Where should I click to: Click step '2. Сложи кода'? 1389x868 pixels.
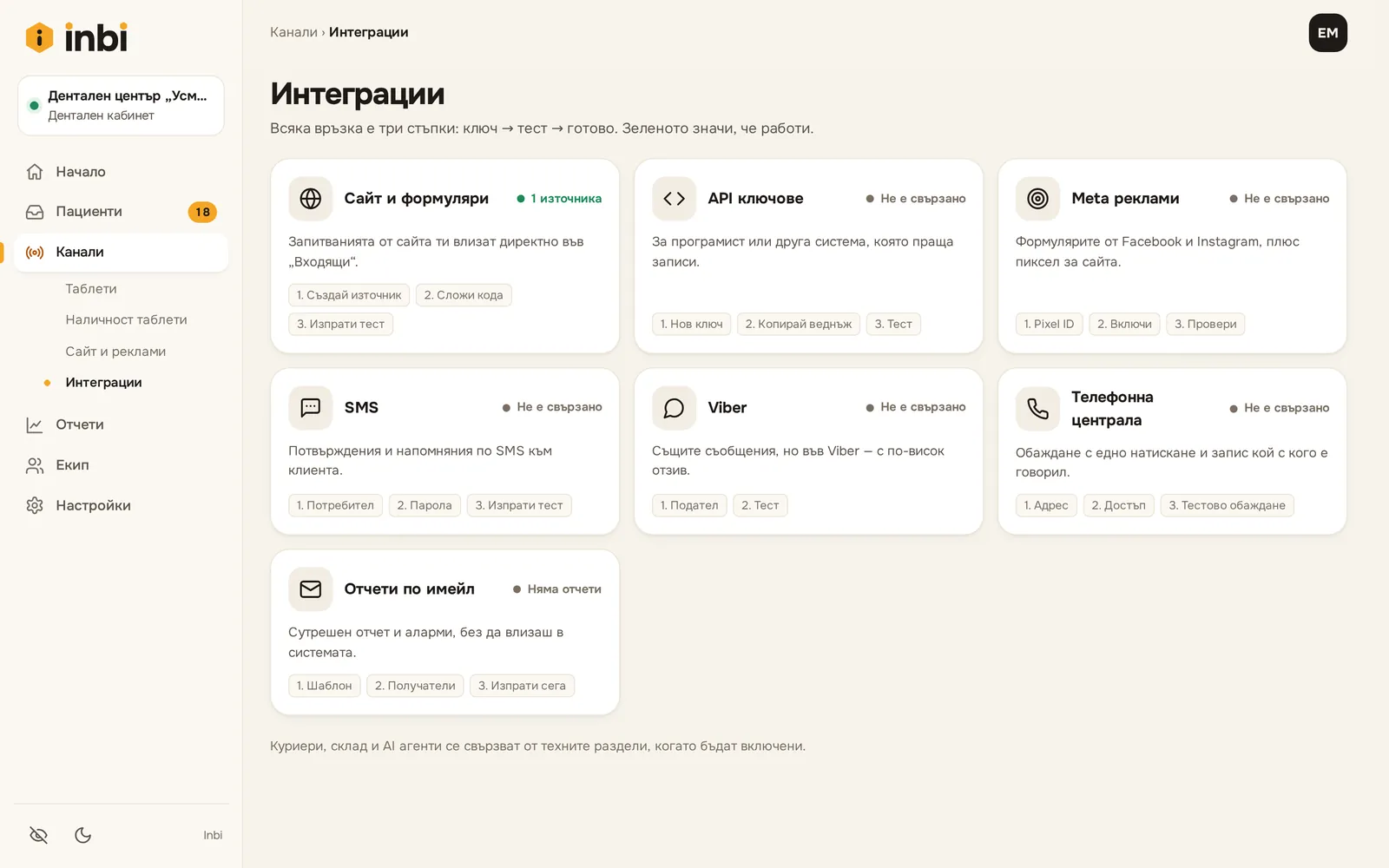pyautogui.click(x=464, y=295)
